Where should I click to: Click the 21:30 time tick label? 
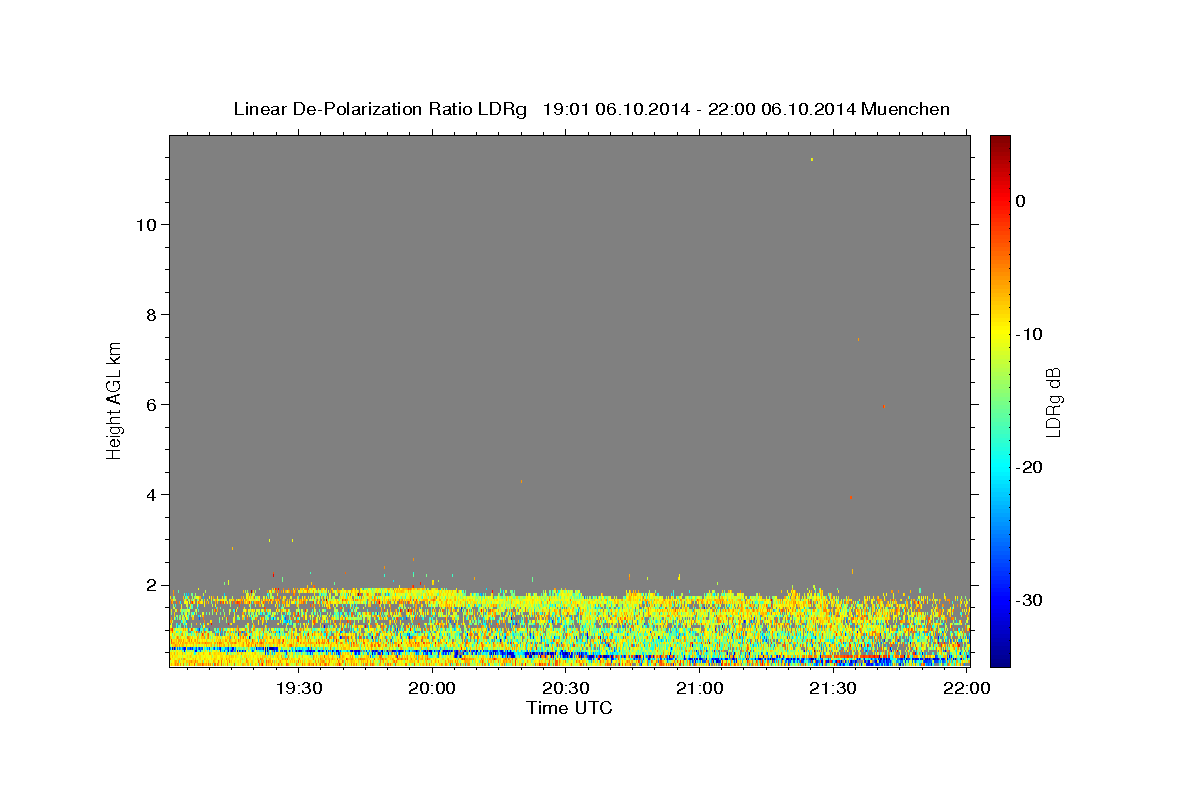tap(833, 688)
